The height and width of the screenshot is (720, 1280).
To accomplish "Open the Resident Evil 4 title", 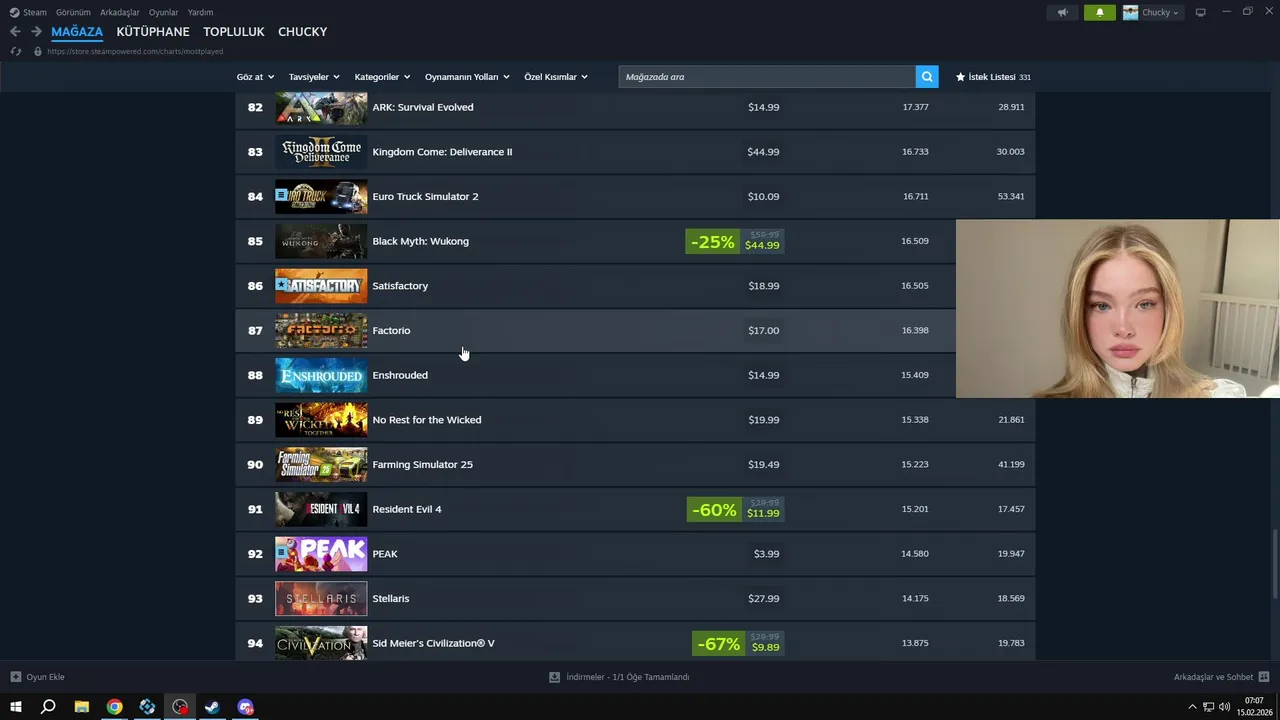I will click(x=406, y=509).
